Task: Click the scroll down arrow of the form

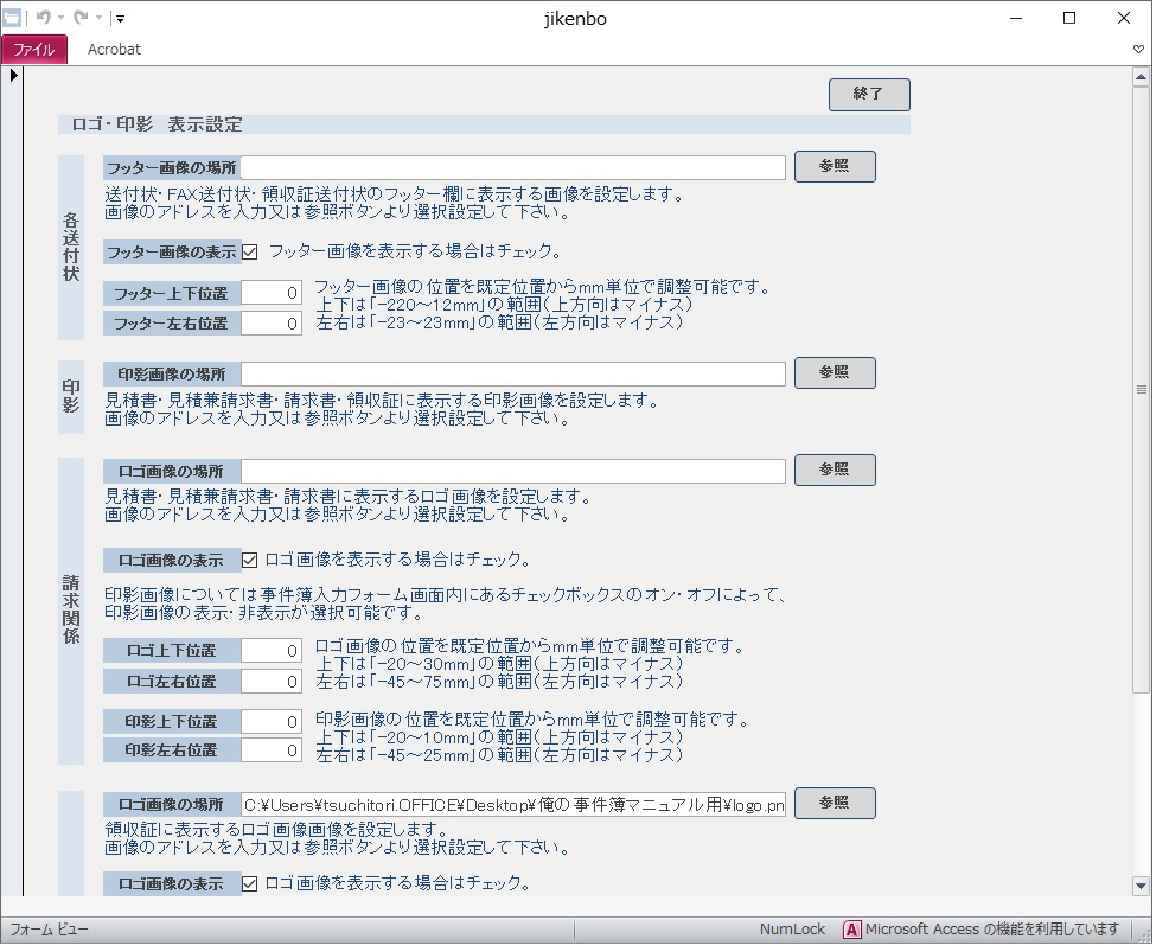Action: (x=1140, y=884)
